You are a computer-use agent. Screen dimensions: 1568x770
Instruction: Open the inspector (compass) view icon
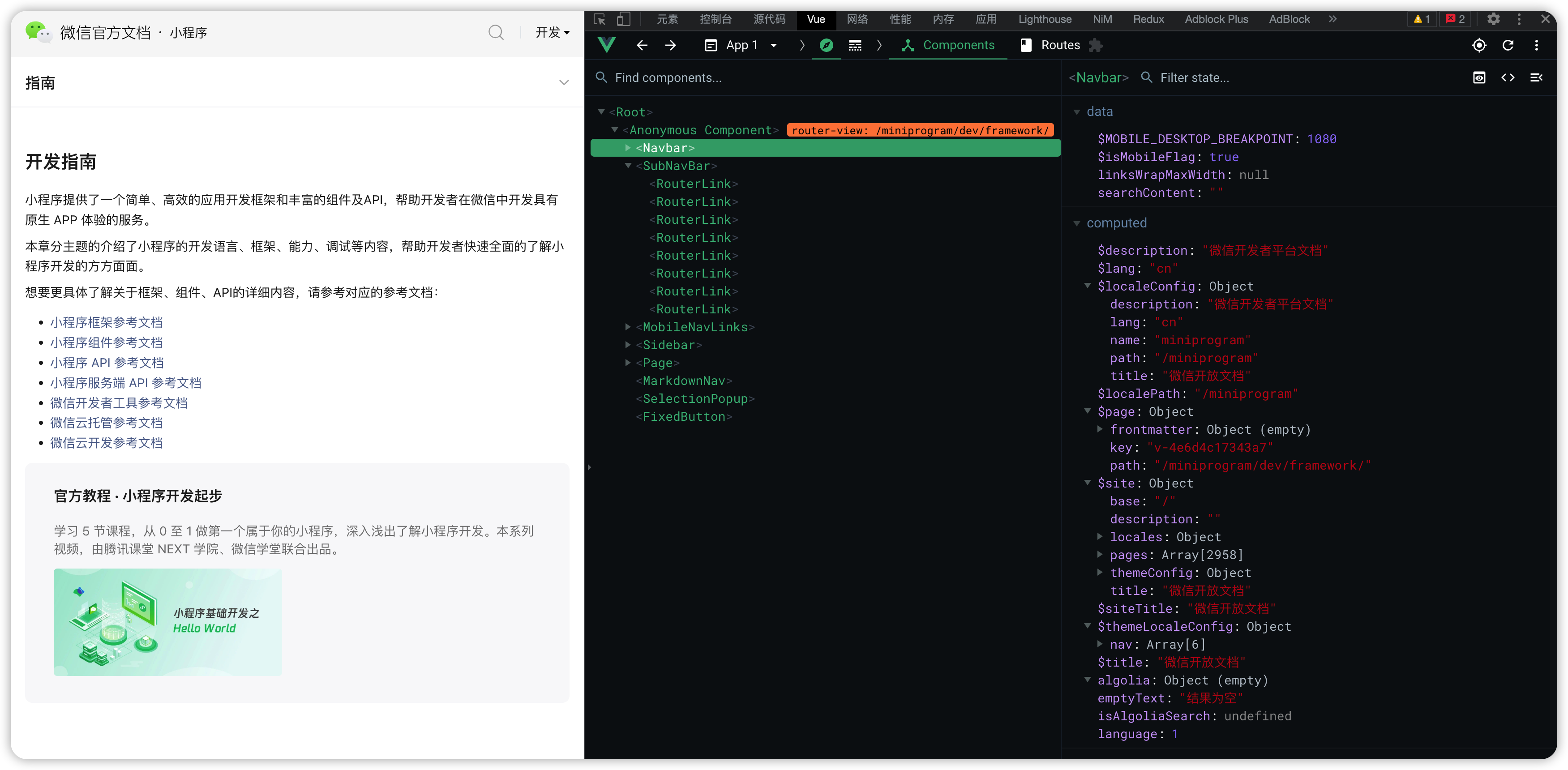pos(826,46)
